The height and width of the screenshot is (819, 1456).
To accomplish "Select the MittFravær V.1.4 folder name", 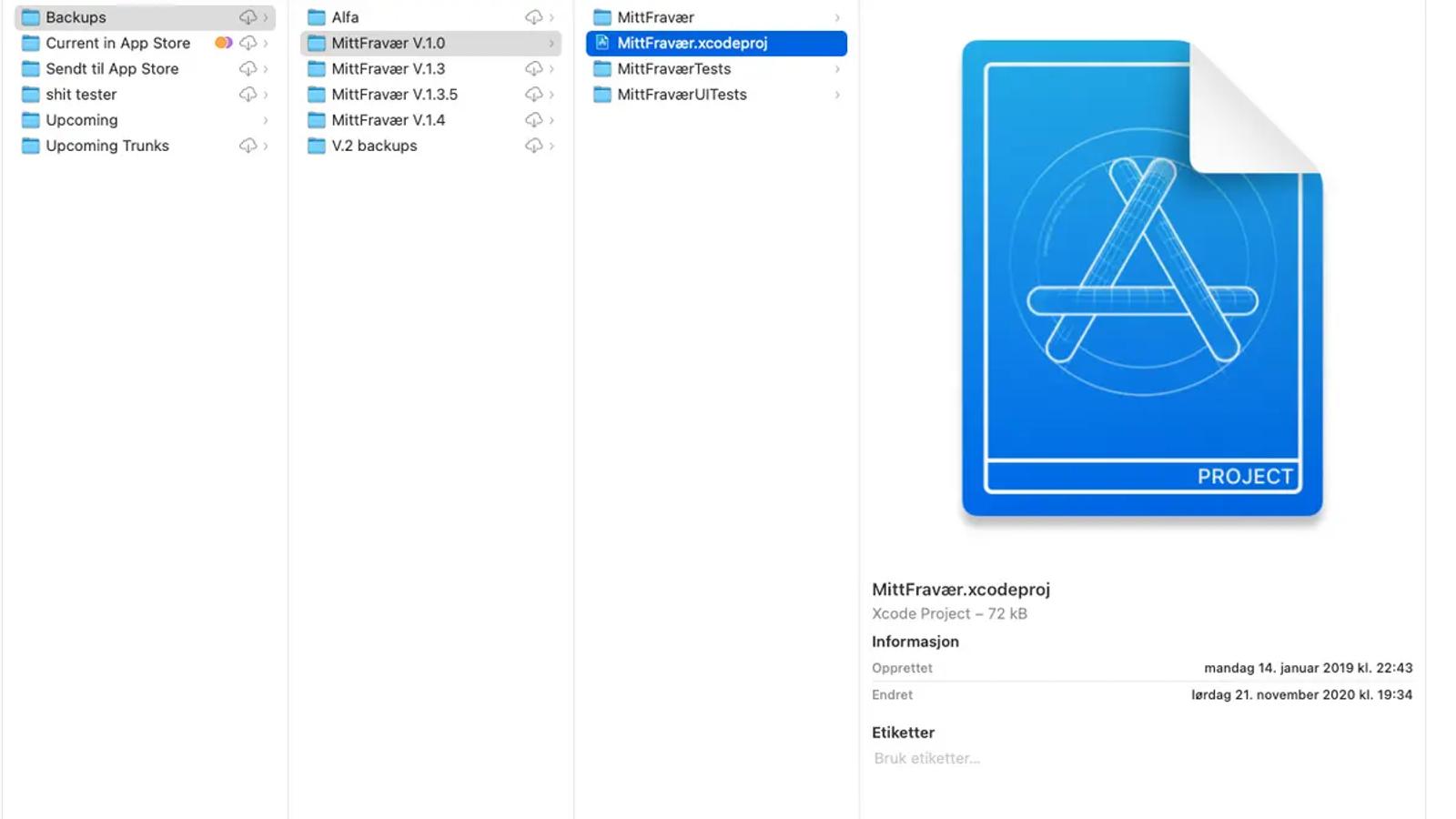I will (x=389, y=120).
